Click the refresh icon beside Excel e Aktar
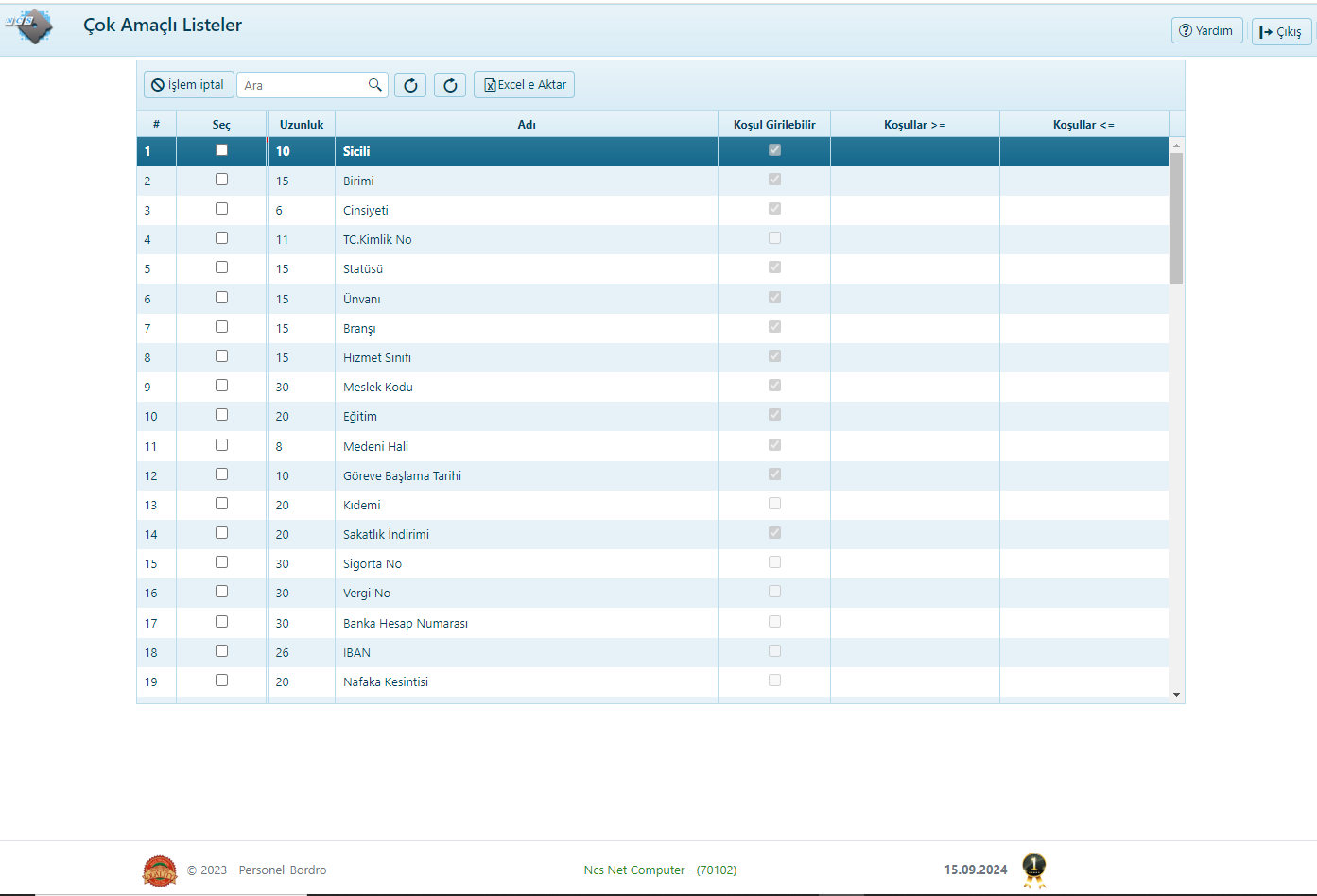 point(450,85)
